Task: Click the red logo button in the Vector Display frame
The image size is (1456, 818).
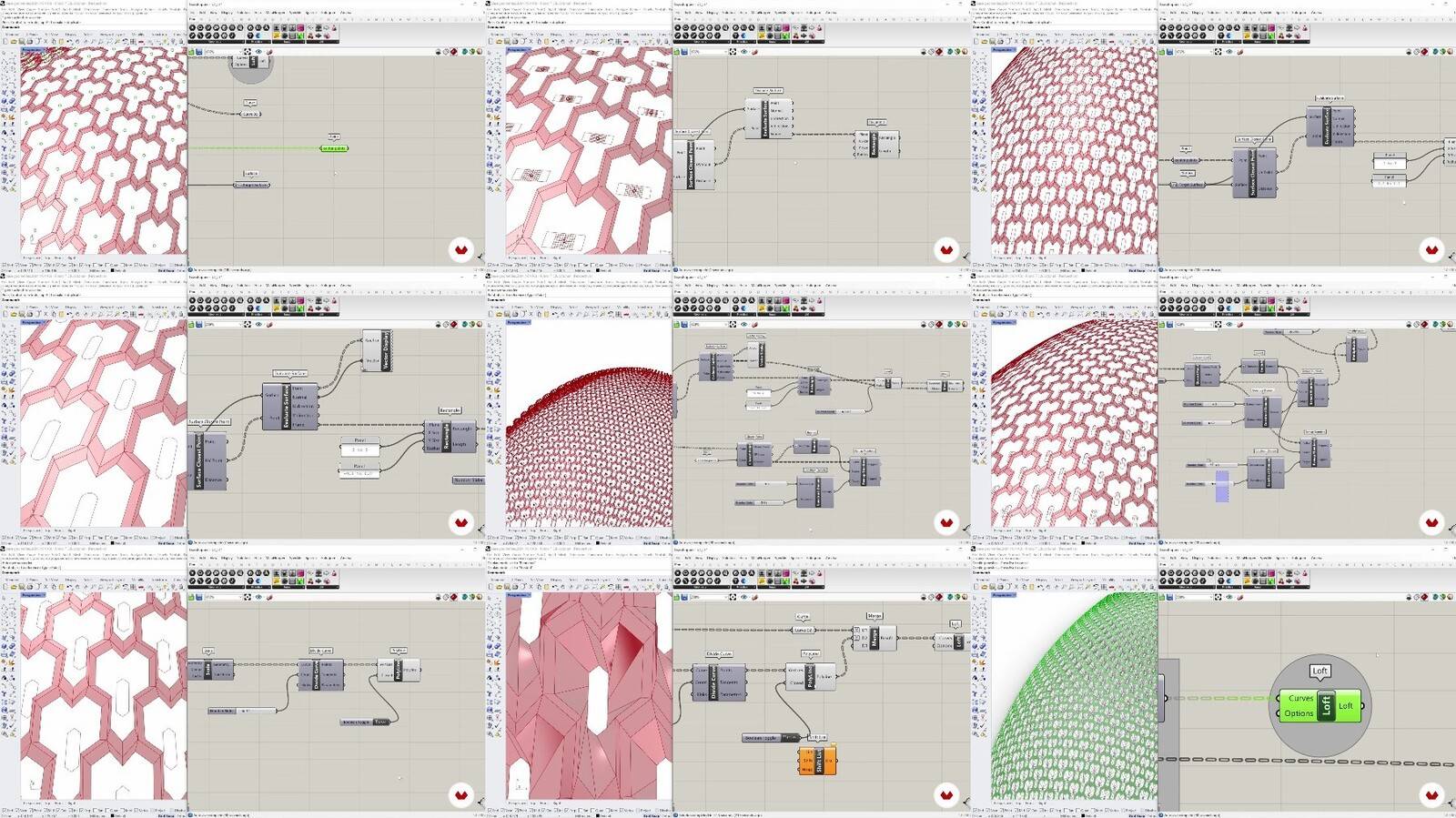Action: (x=461, y=522)
